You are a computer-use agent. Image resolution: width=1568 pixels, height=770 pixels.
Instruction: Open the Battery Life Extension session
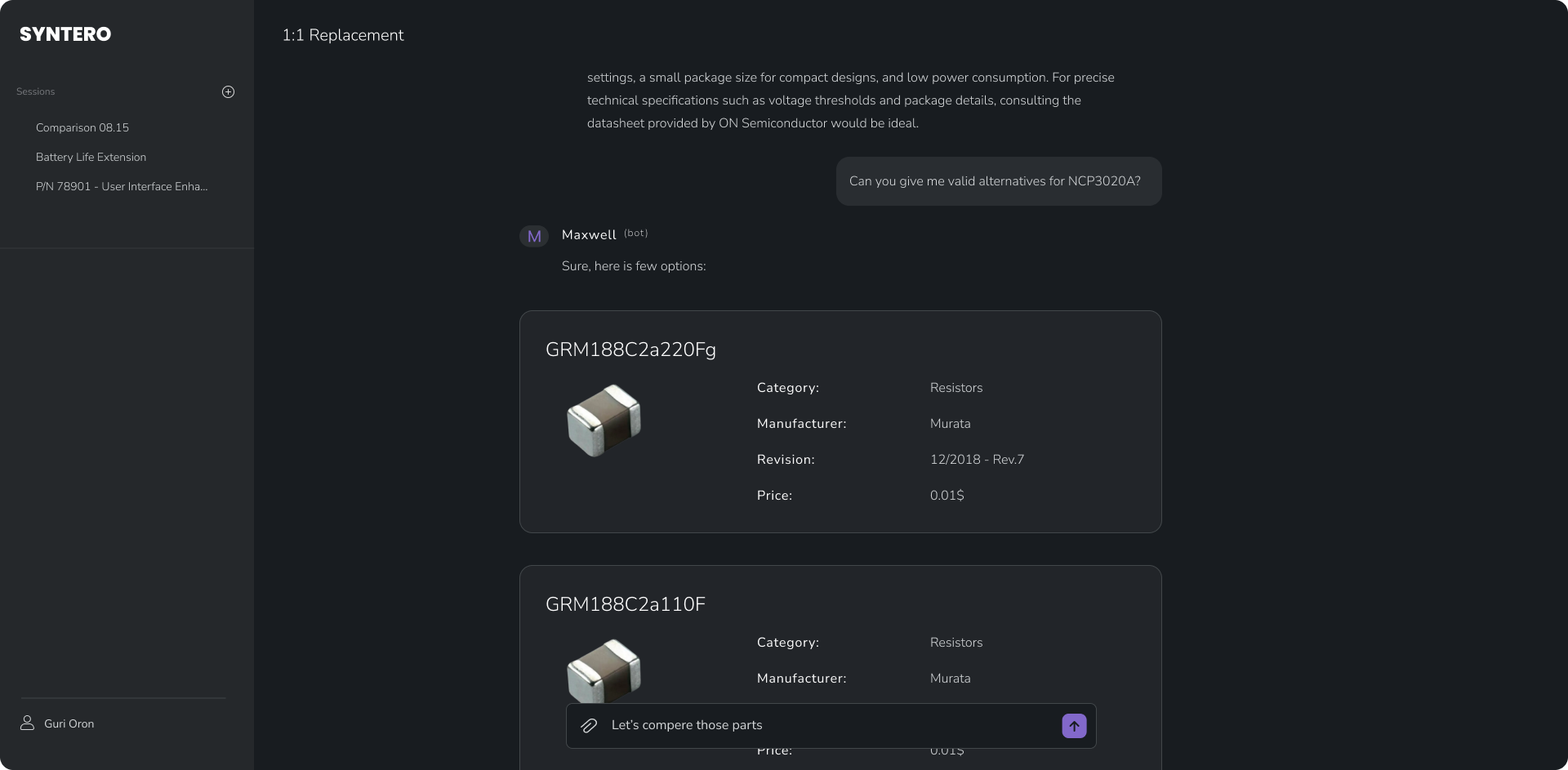(91, 158)
